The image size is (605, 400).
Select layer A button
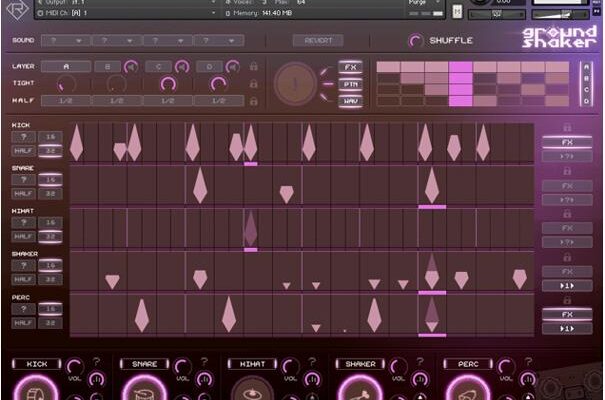tap(66, 67)
